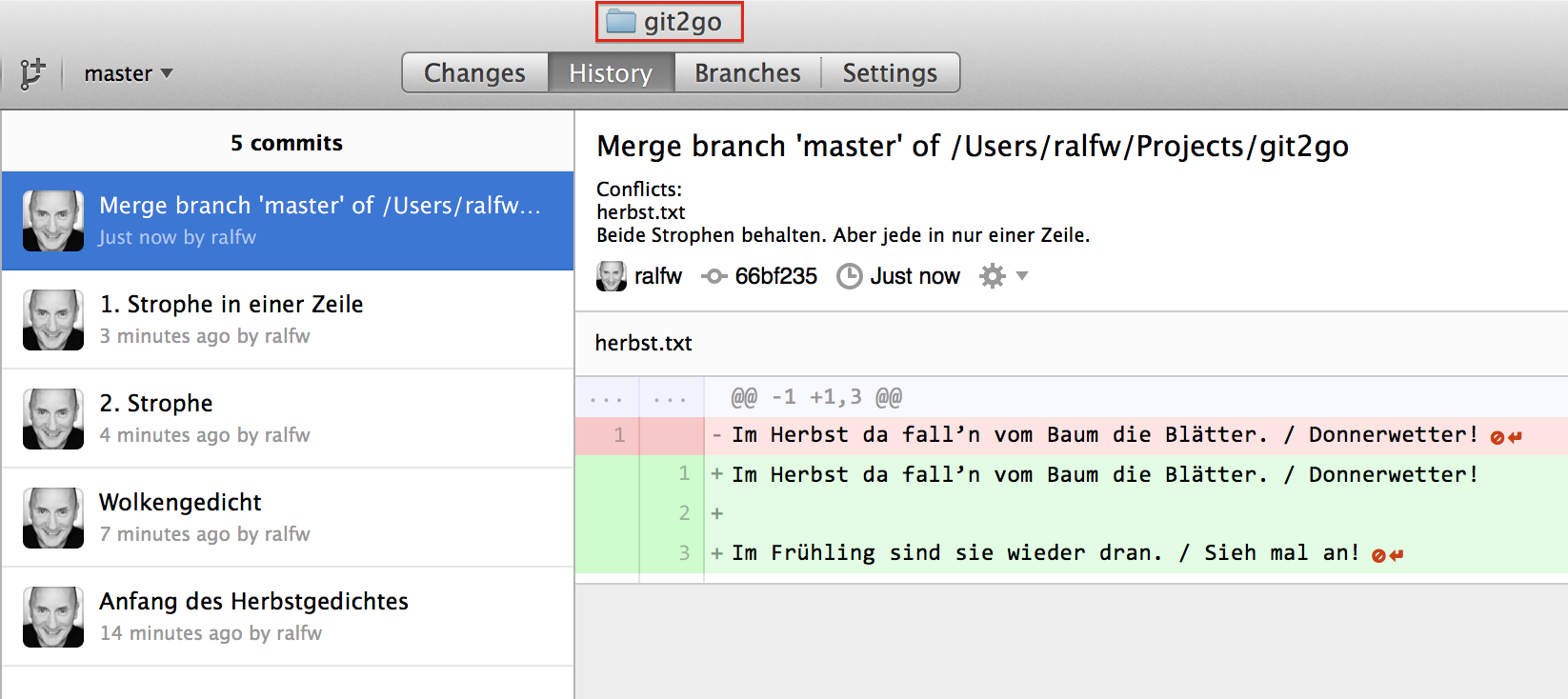
Task: Click new line number 3 in gutter
Action: [684, 552]
